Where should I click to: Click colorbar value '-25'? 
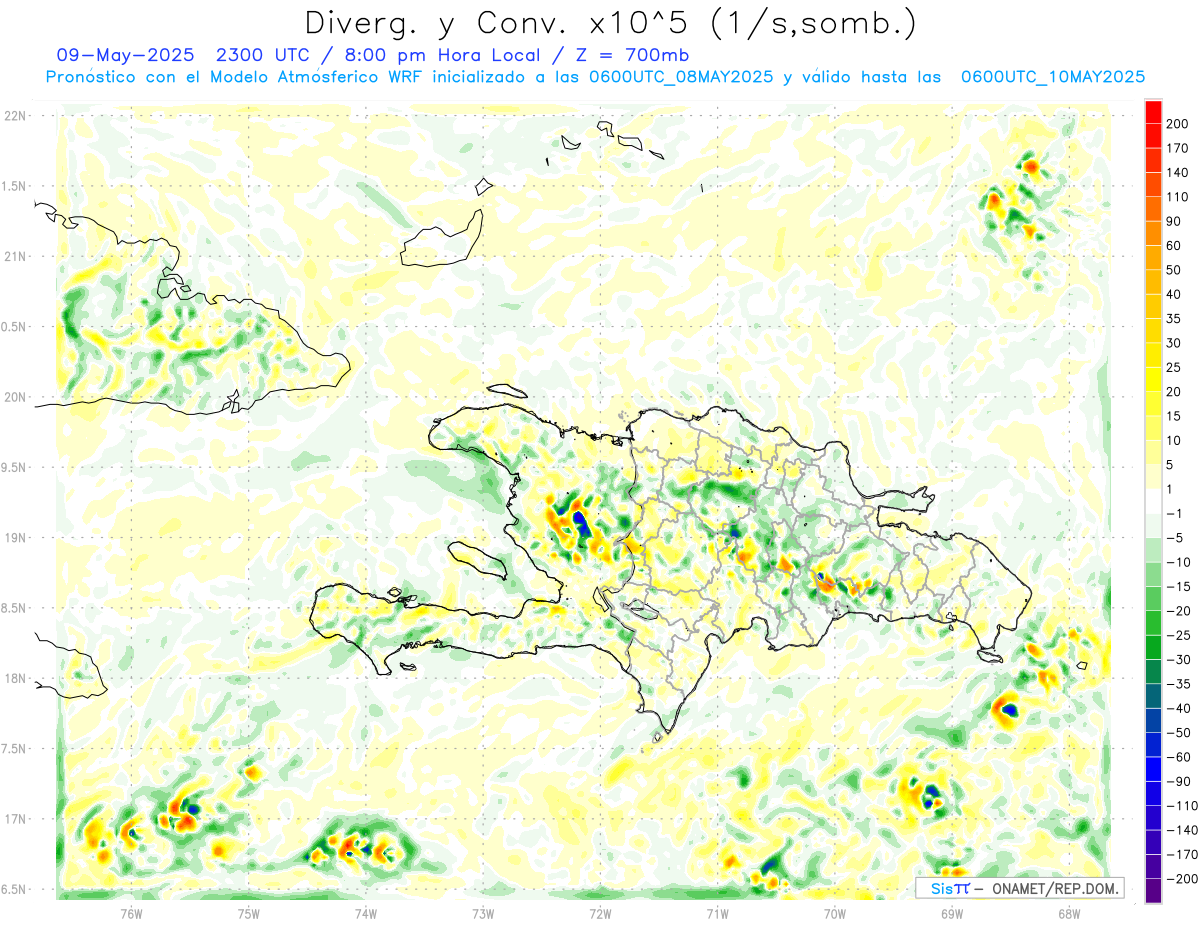[1178, 636]
